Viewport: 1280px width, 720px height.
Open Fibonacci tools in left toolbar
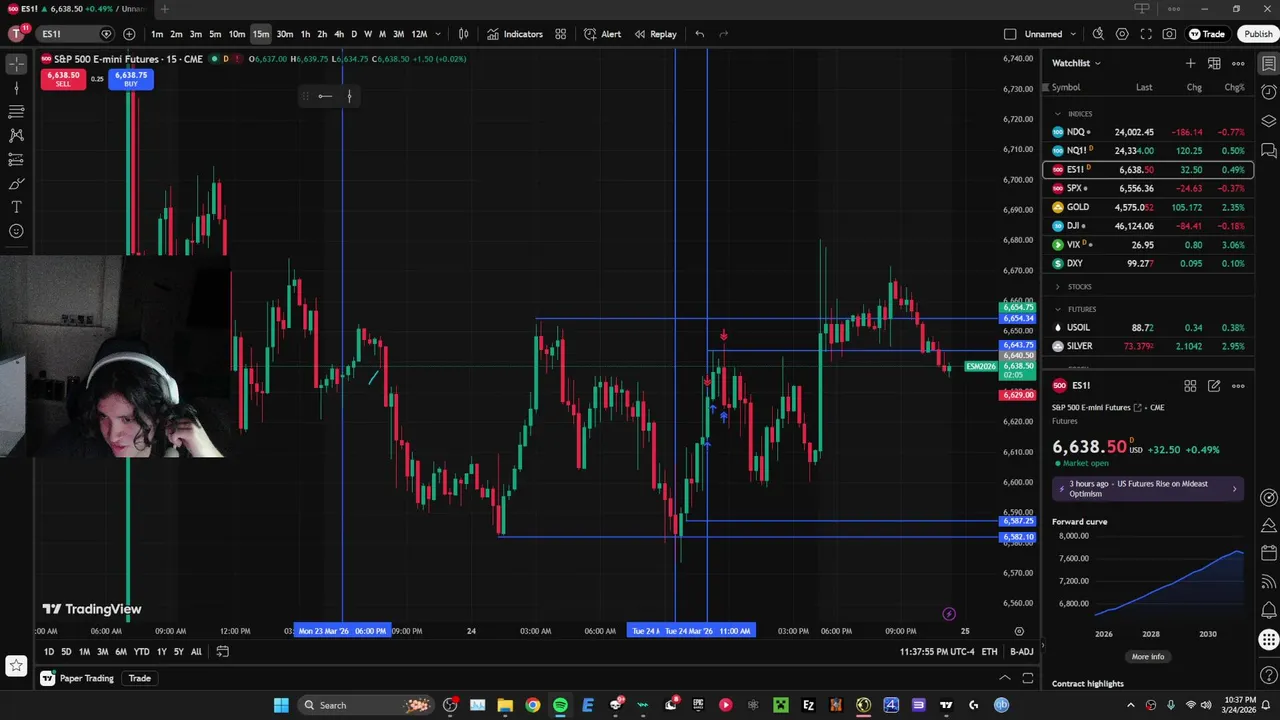(16, 112)
